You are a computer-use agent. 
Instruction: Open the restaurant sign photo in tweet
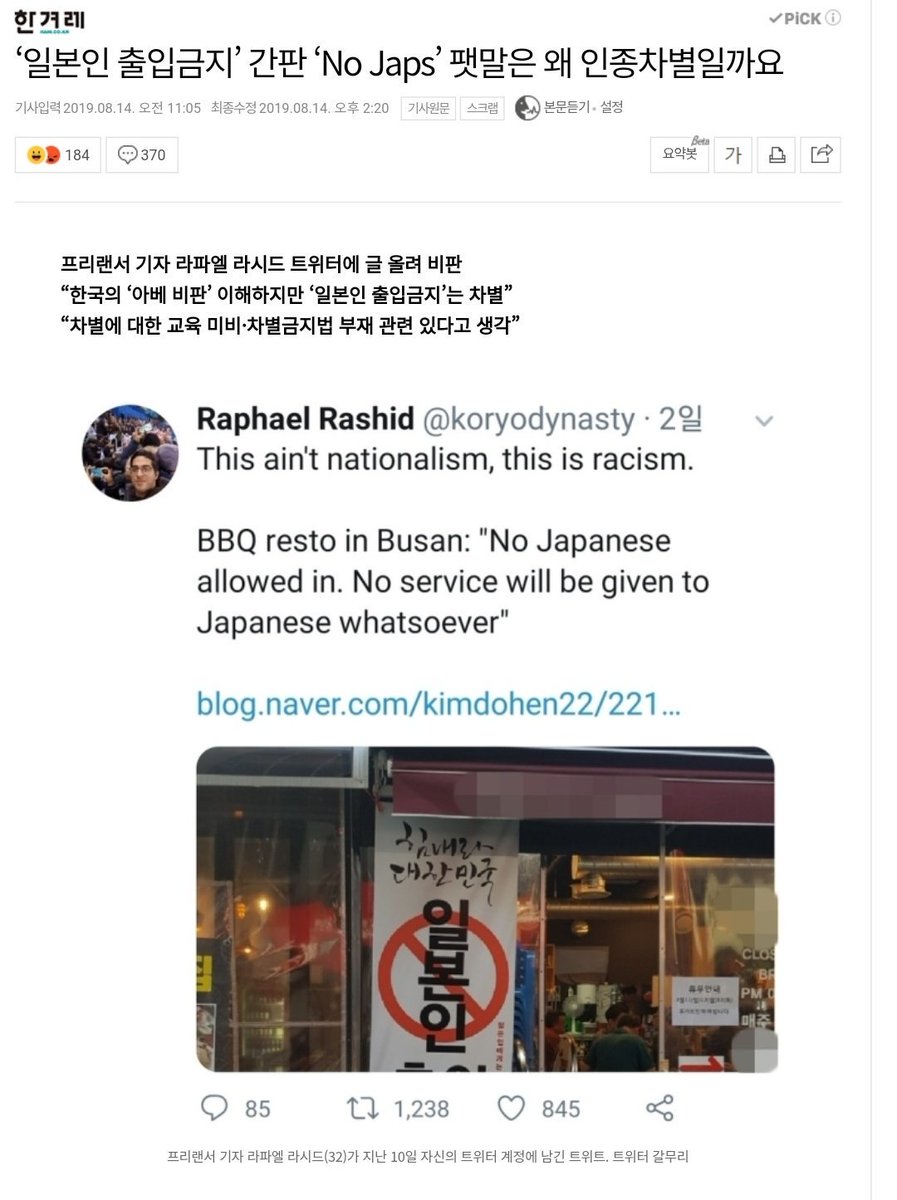[x=486, y=909]
